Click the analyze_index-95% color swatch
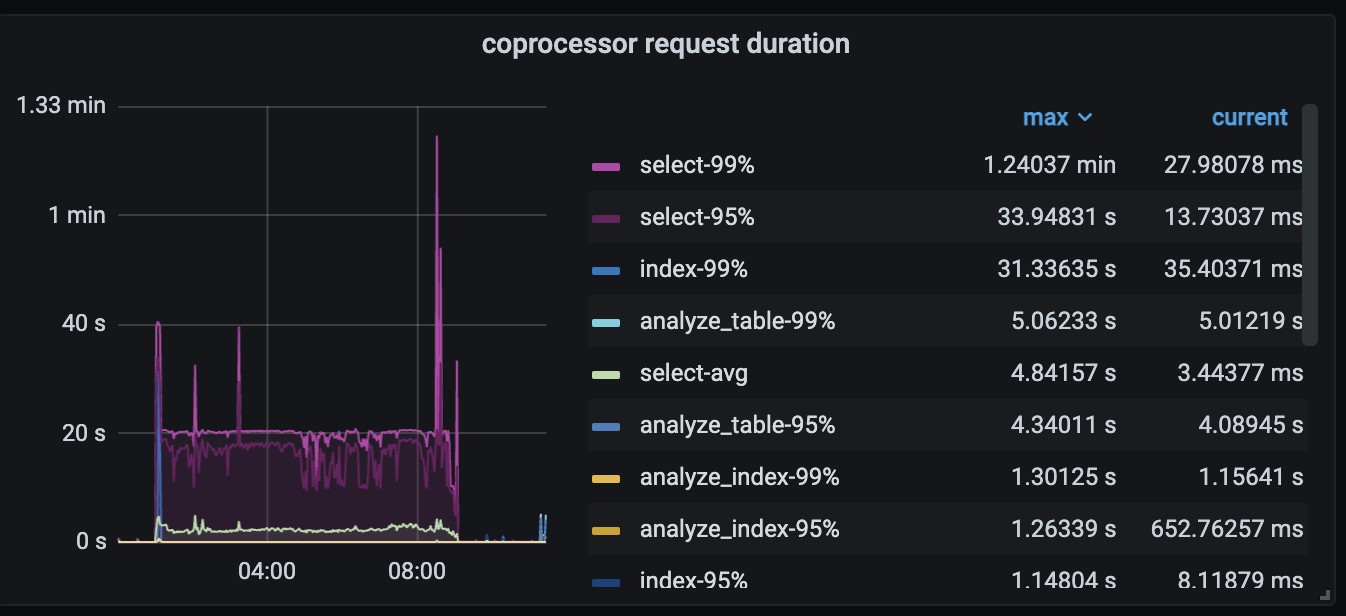Viewport: 1346px width, 616px height. point(606,530)
